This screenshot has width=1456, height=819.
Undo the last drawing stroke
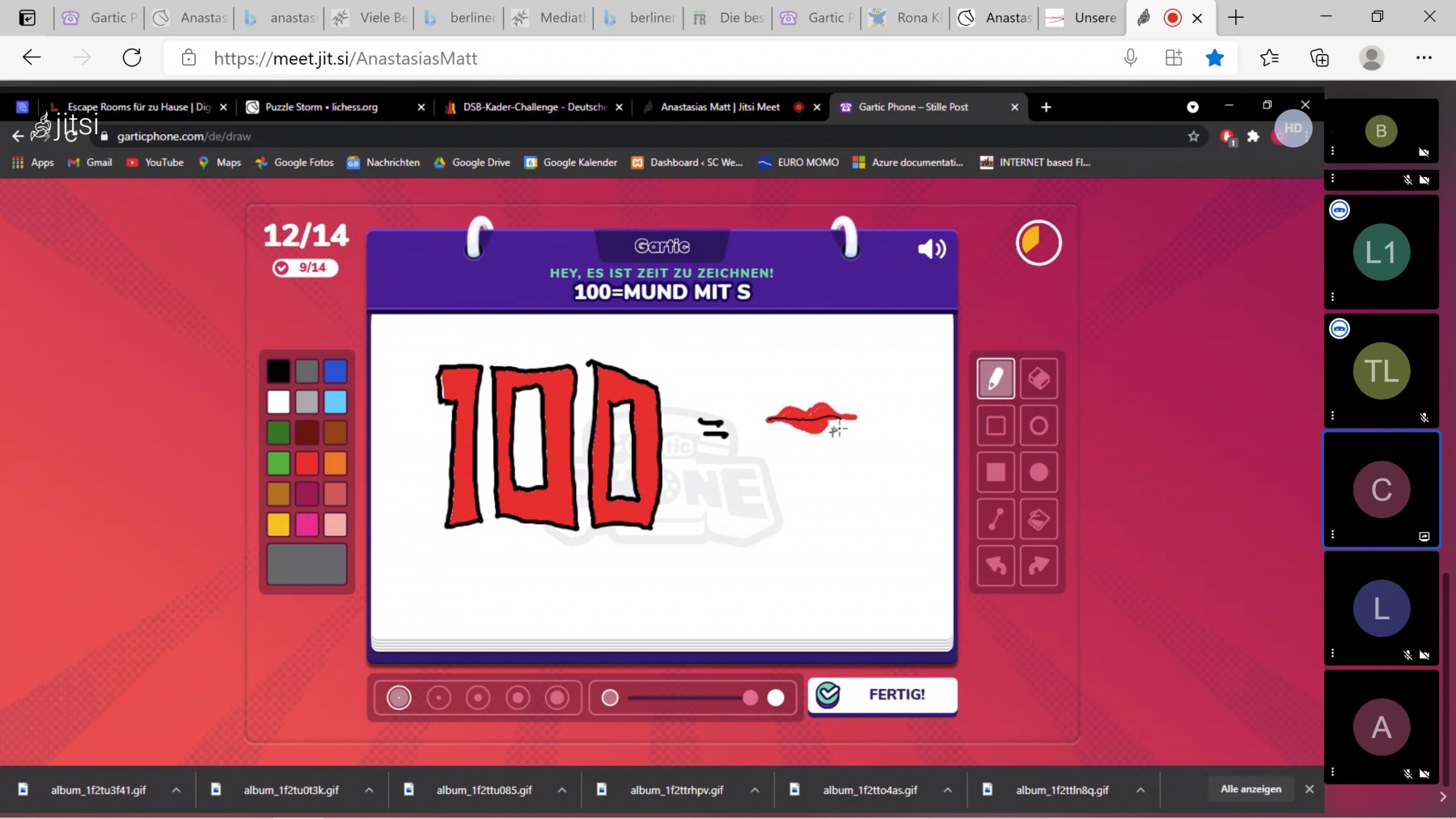point(996,566)
